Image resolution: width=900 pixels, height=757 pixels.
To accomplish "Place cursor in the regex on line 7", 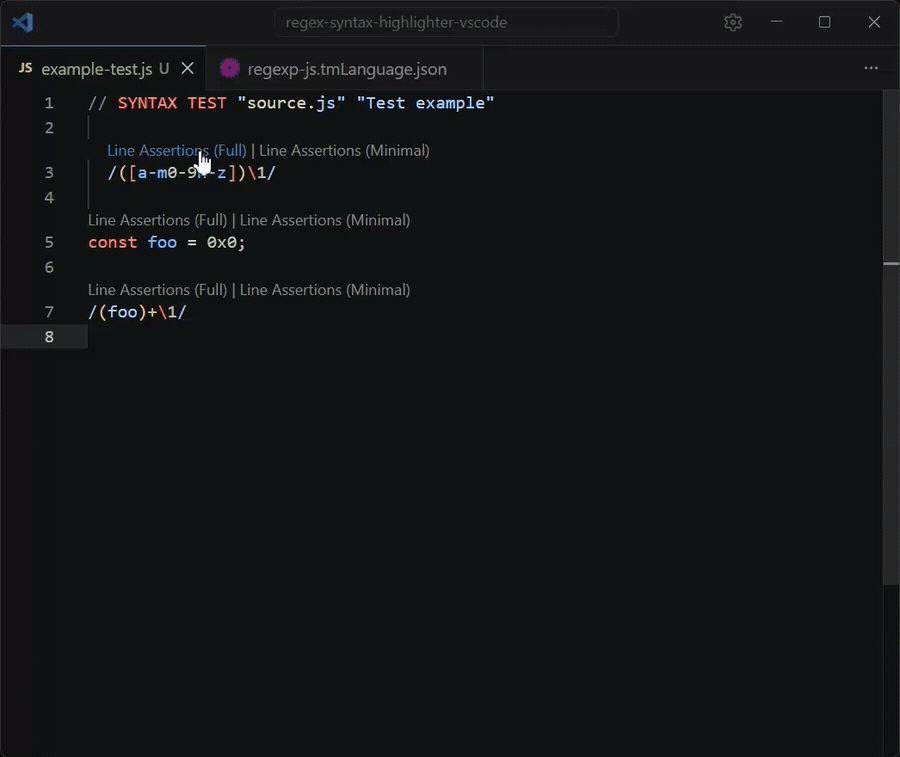I will (135, 311).
